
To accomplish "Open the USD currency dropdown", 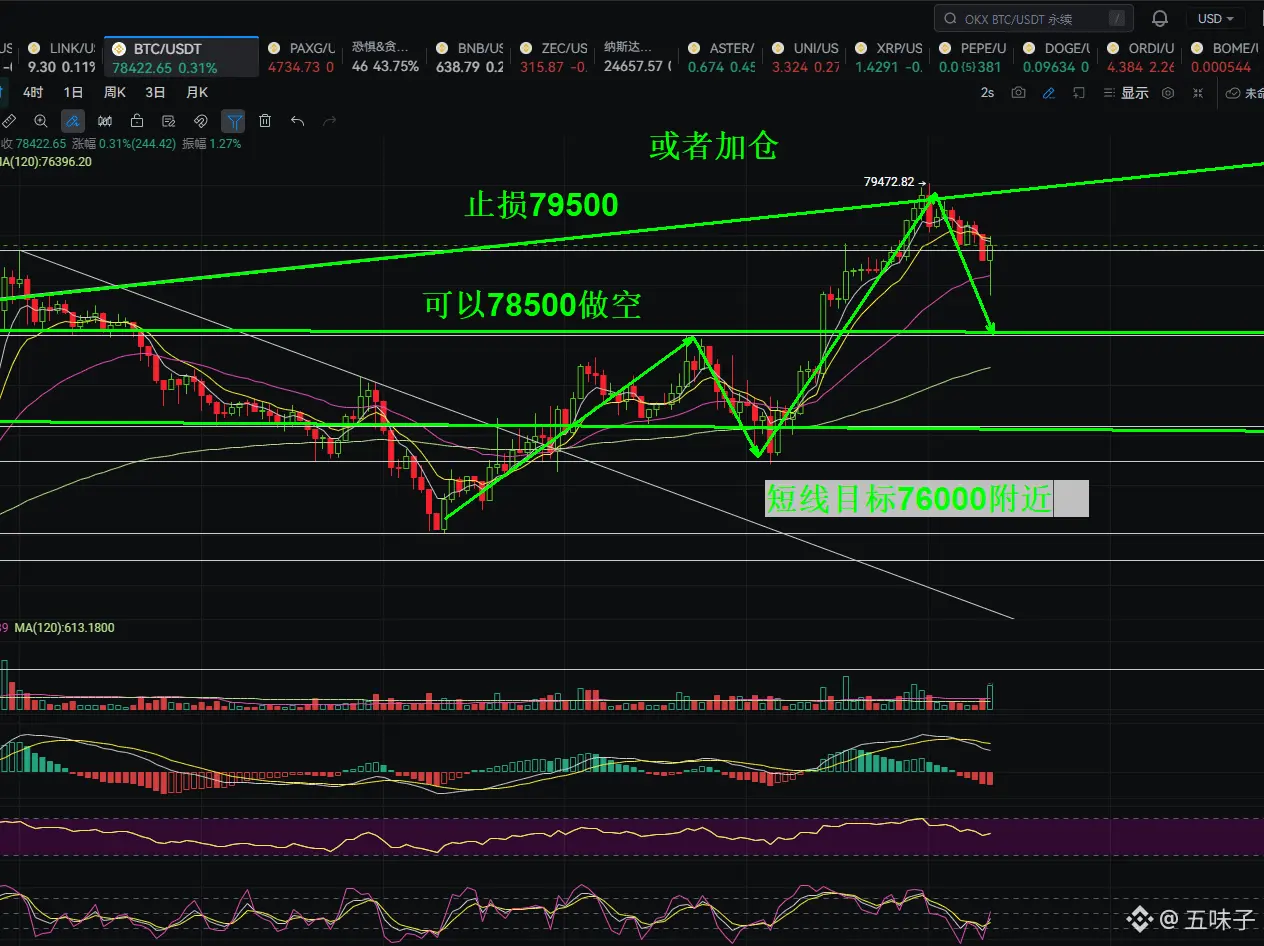I will pos(1216,18).
